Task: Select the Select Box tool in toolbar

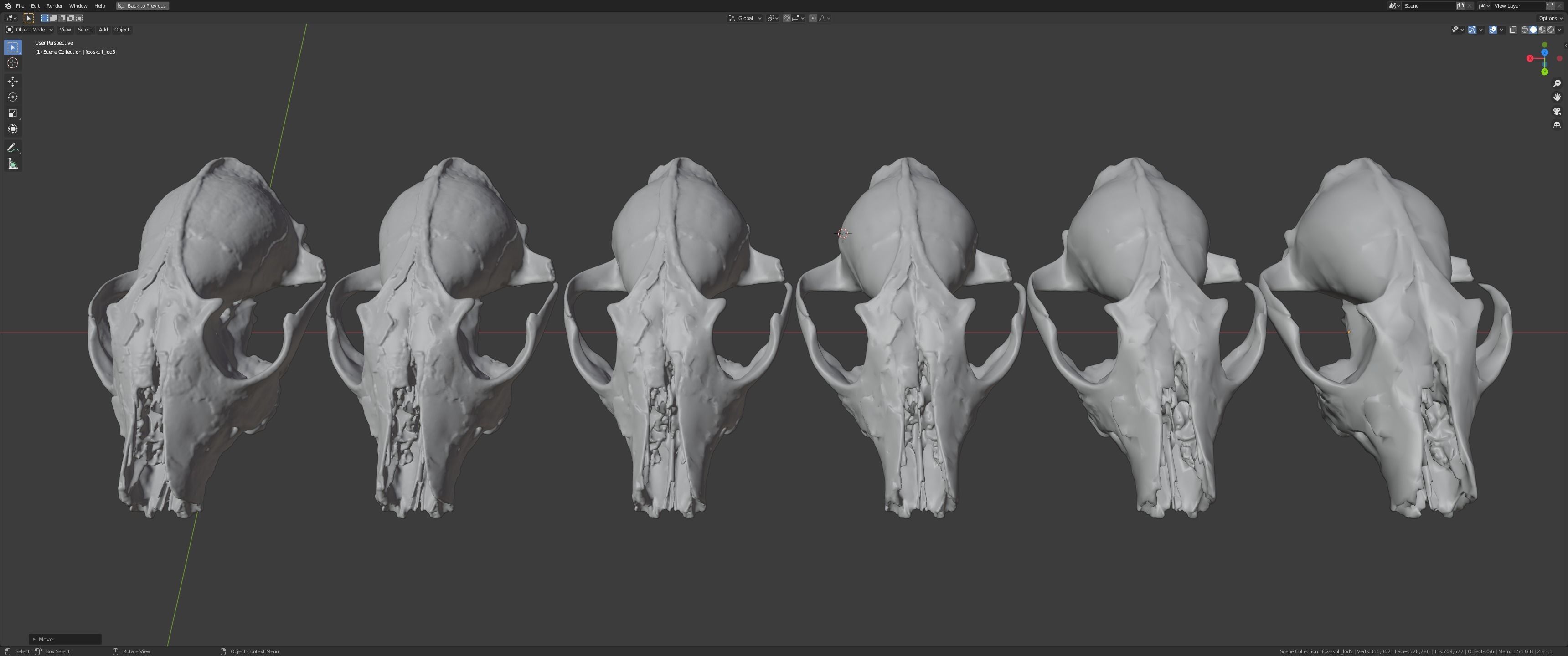Action: click(x=13, y=47)
